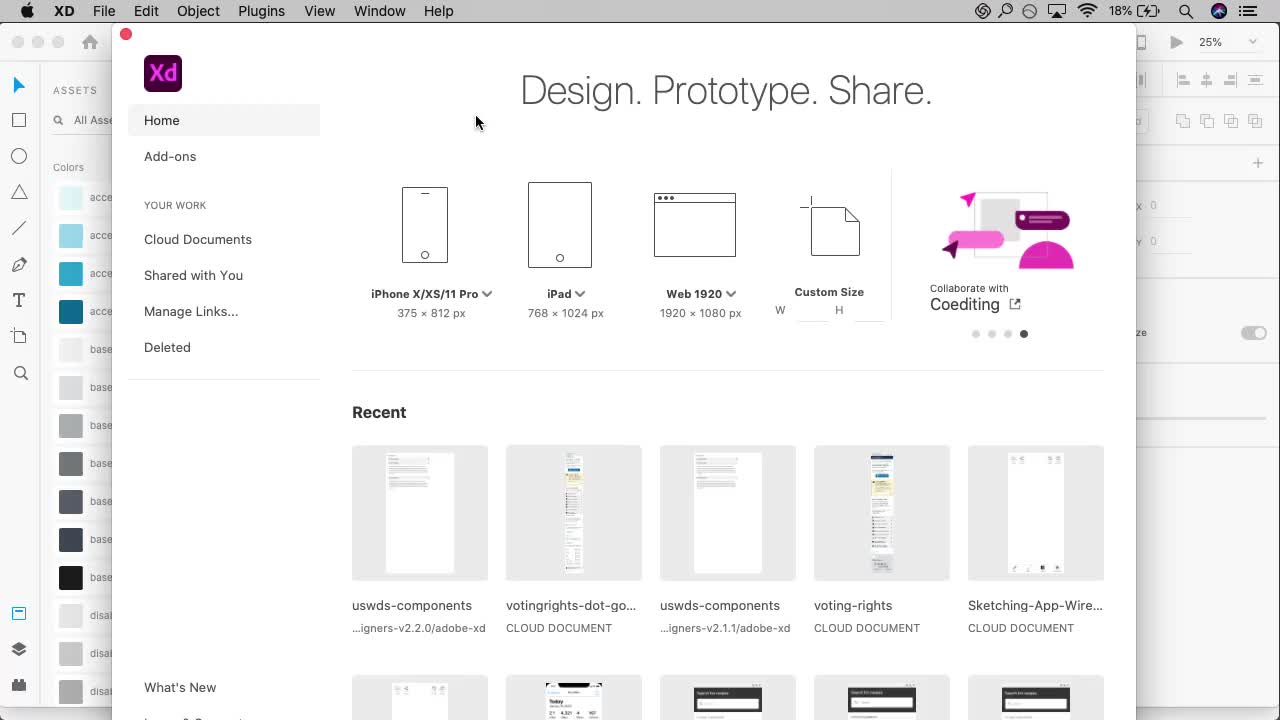Click the mobile device preview icon
The width and height of the screenshot is (1280, 720).
pos(1141,42)
